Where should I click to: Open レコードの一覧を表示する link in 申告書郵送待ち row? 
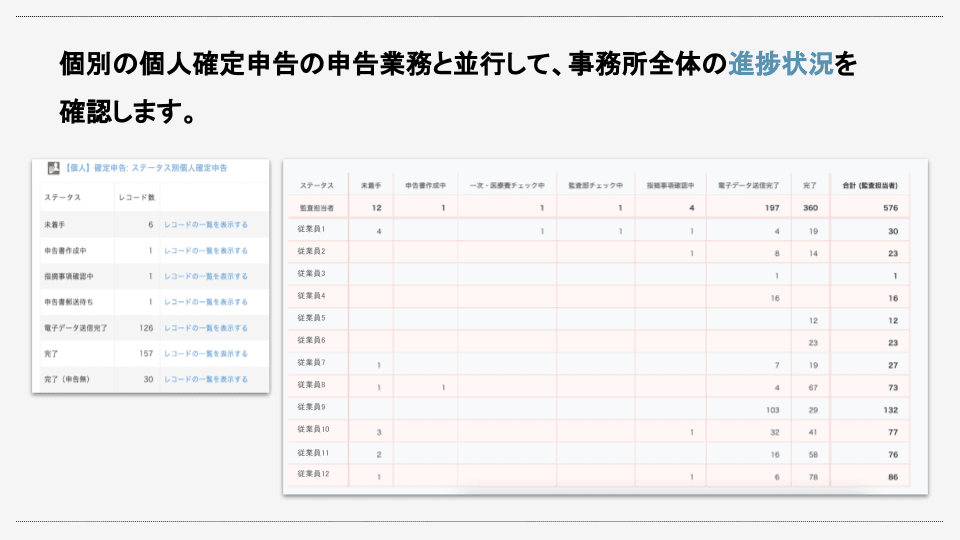[206, 302]
